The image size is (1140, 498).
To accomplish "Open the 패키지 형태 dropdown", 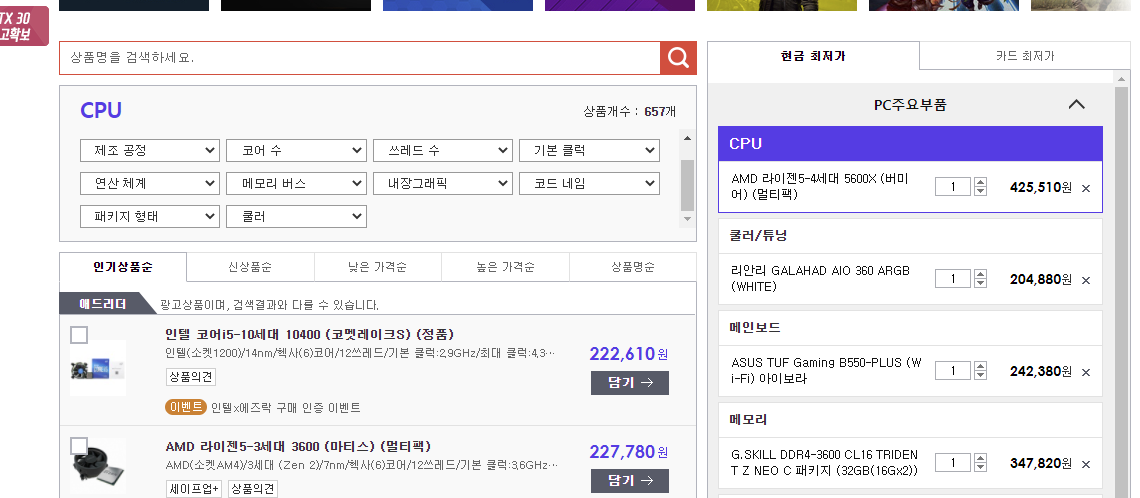I will 149,216.
